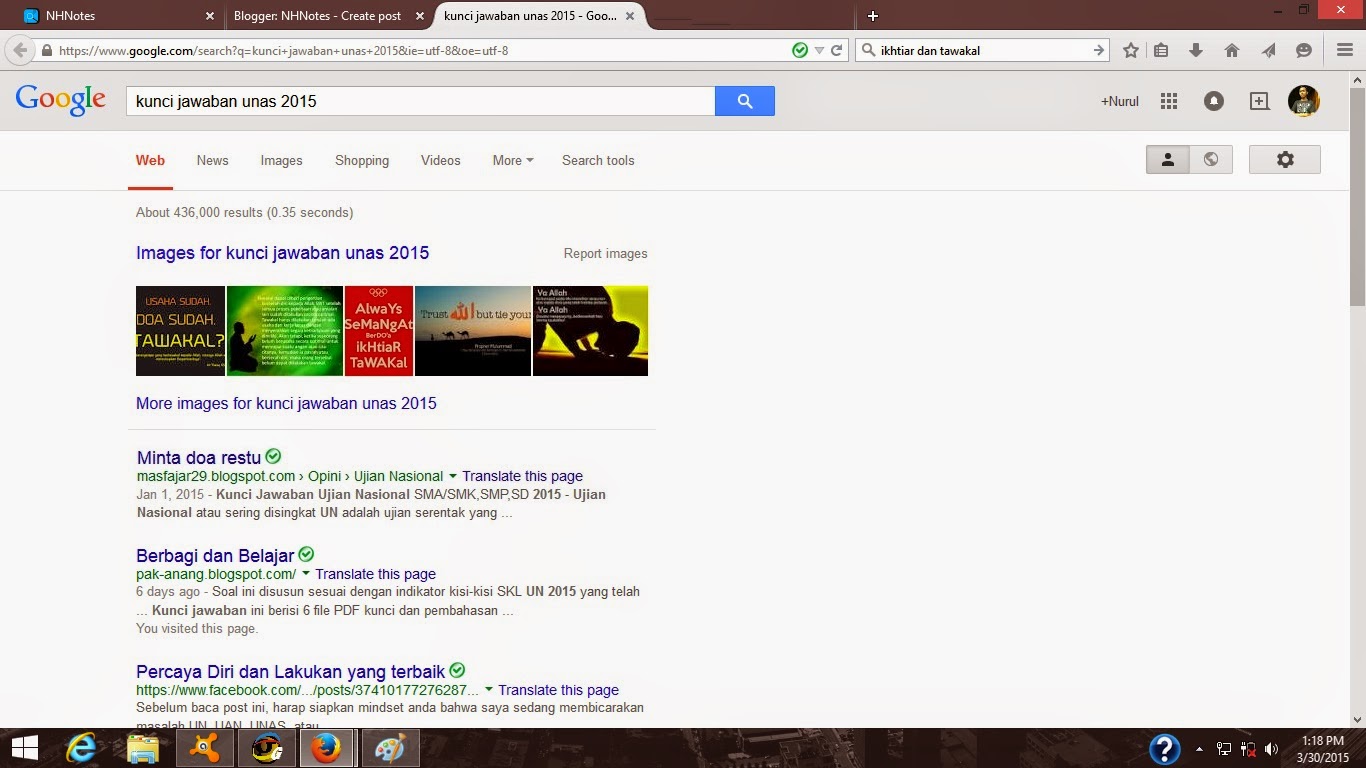1366x768 pixels.
Task: Go back to previous page
Action: pyautogui.click(x=19, y=50)
